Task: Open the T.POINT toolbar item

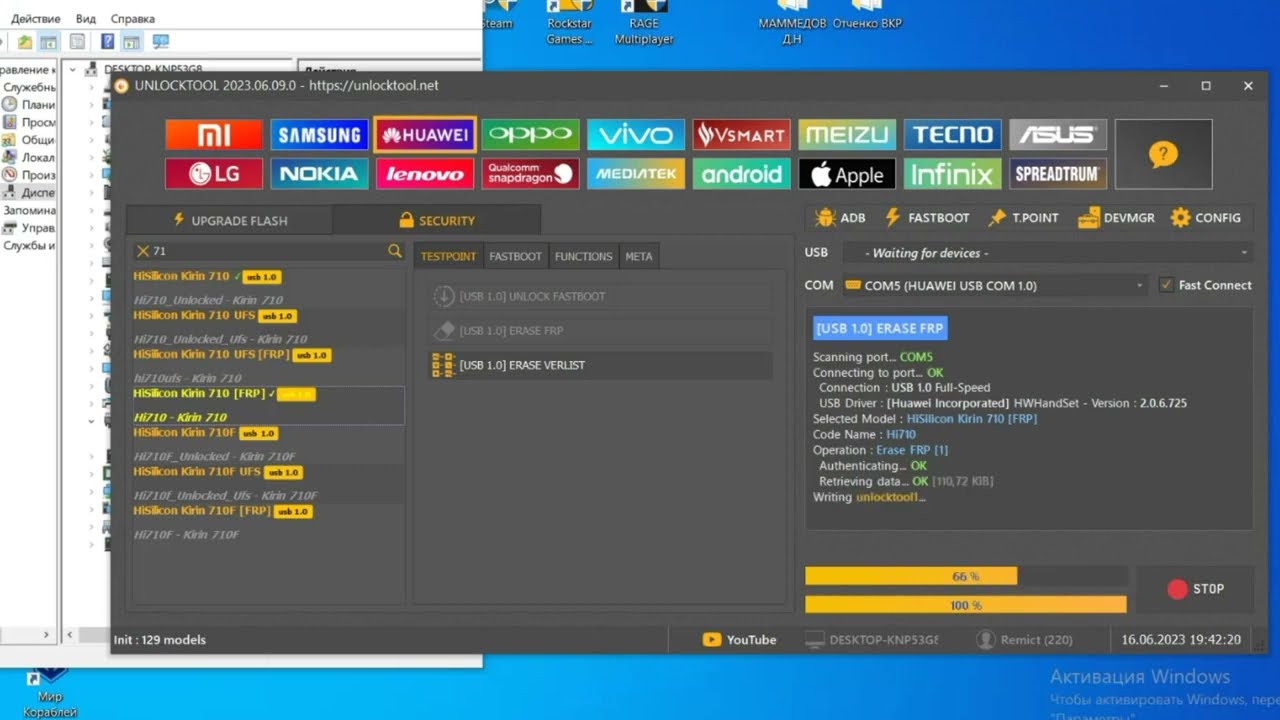Action: pos(1023,217)
